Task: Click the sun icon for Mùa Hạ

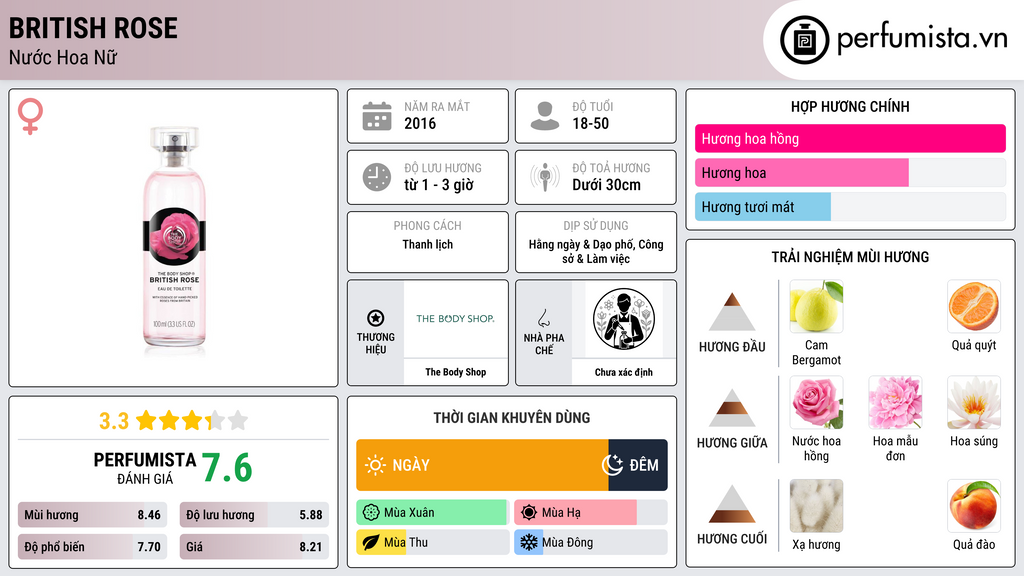Action: (x=529, y=513)
